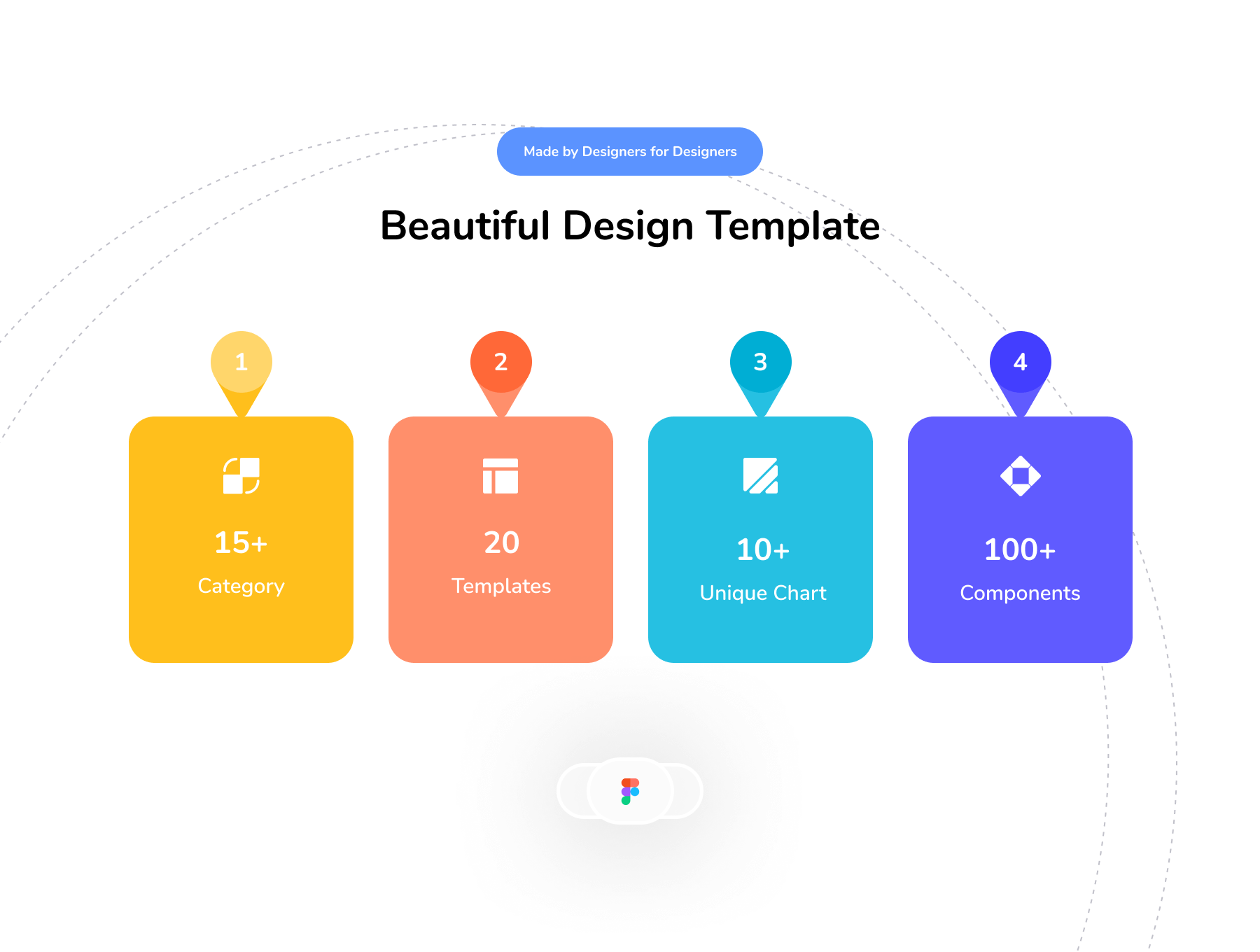This screenshot has width=1260, height=952.
Task: Click the Components label text
Action: [x=1020, y=594]
